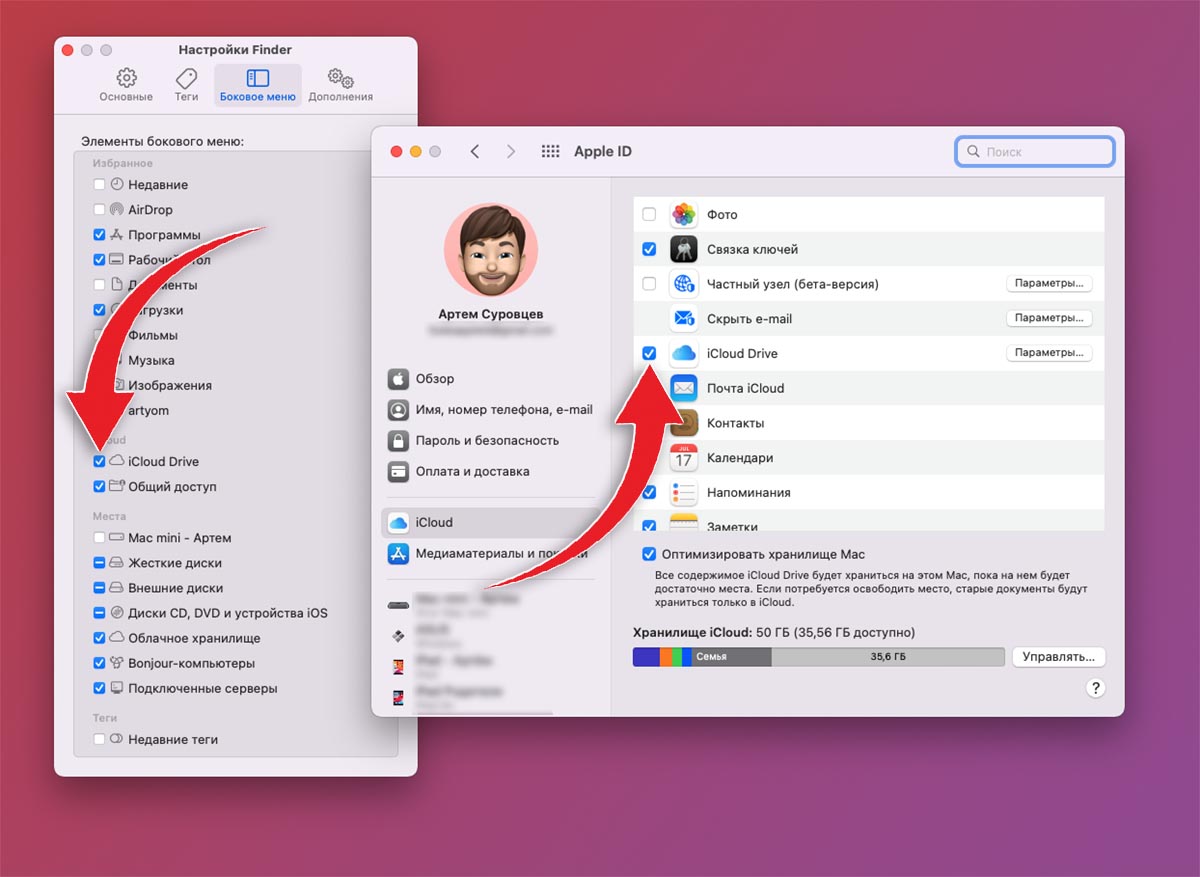Open Параметры for Частный узел

point(1048,284)
